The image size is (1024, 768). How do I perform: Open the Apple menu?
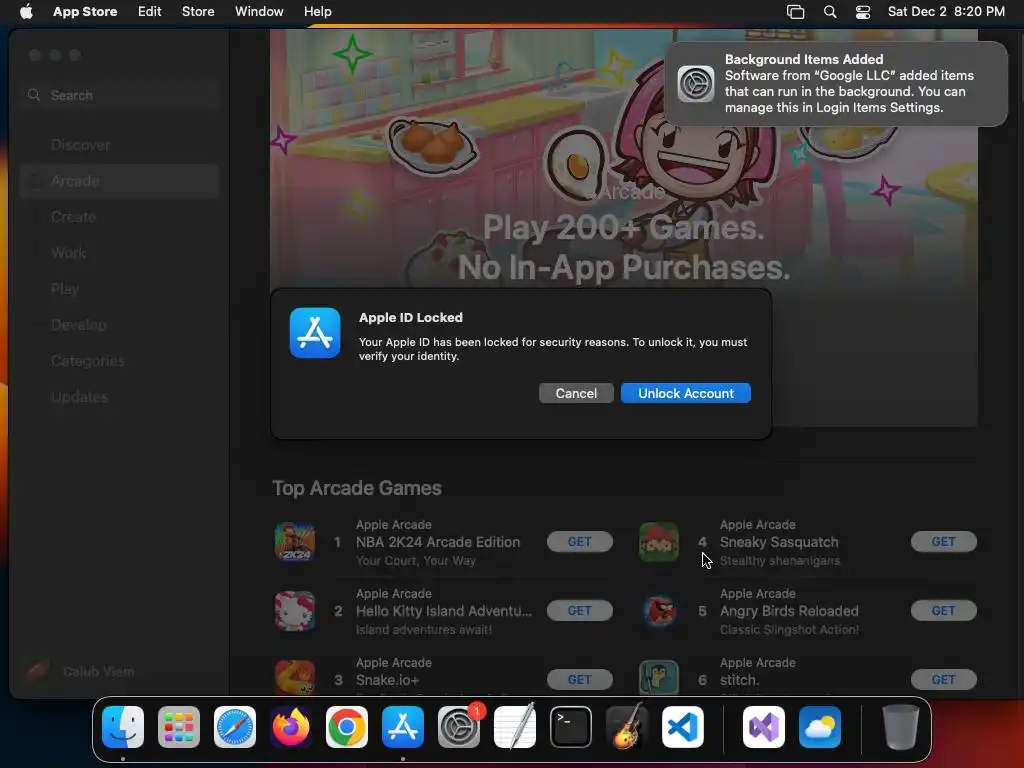[x=26, y=11]
